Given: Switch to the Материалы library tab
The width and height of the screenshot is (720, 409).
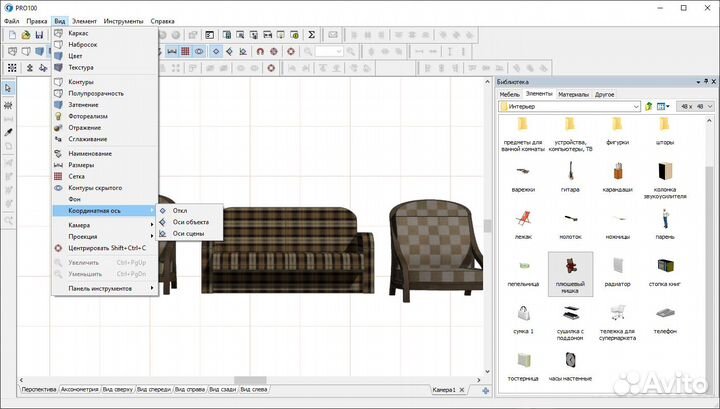Looking at the screenshot, I should click(x=573, y=93).
